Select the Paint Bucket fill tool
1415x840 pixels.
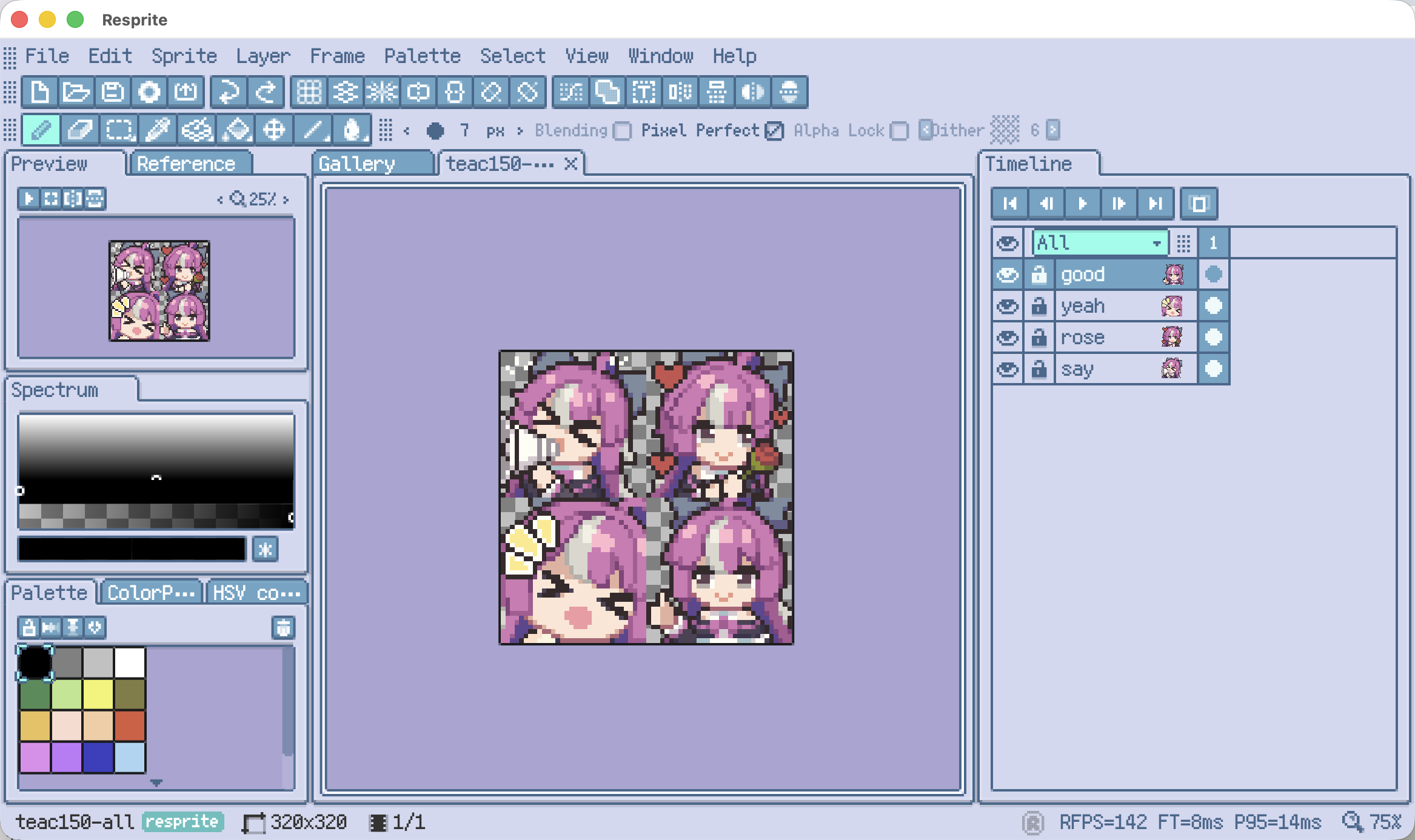tap(236, 130)
